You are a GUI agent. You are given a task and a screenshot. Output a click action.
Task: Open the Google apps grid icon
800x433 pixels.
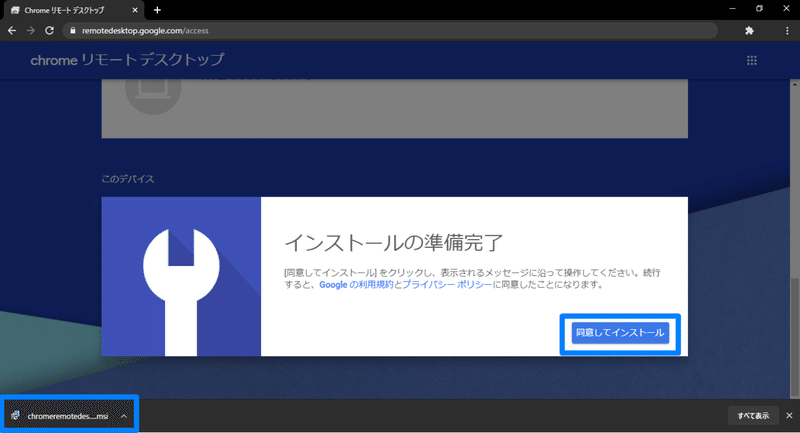pyautogui.click(x=752, y=61)
